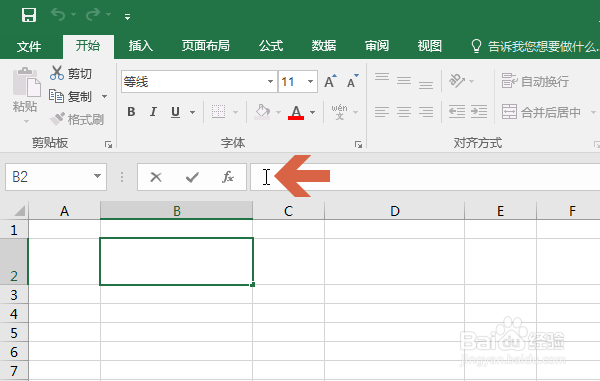Click the cell borders icon
600x381 pixels.
218,112
